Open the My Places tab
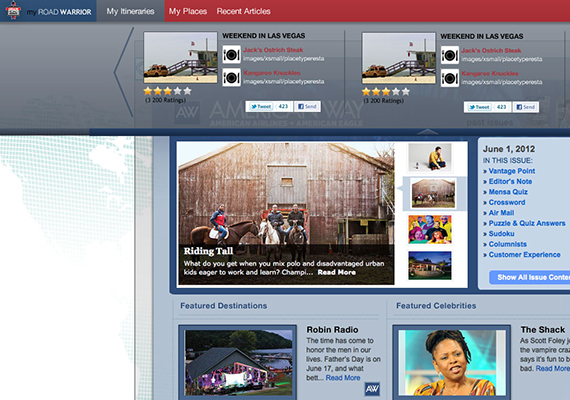The image size is (570, 400). 188,11
